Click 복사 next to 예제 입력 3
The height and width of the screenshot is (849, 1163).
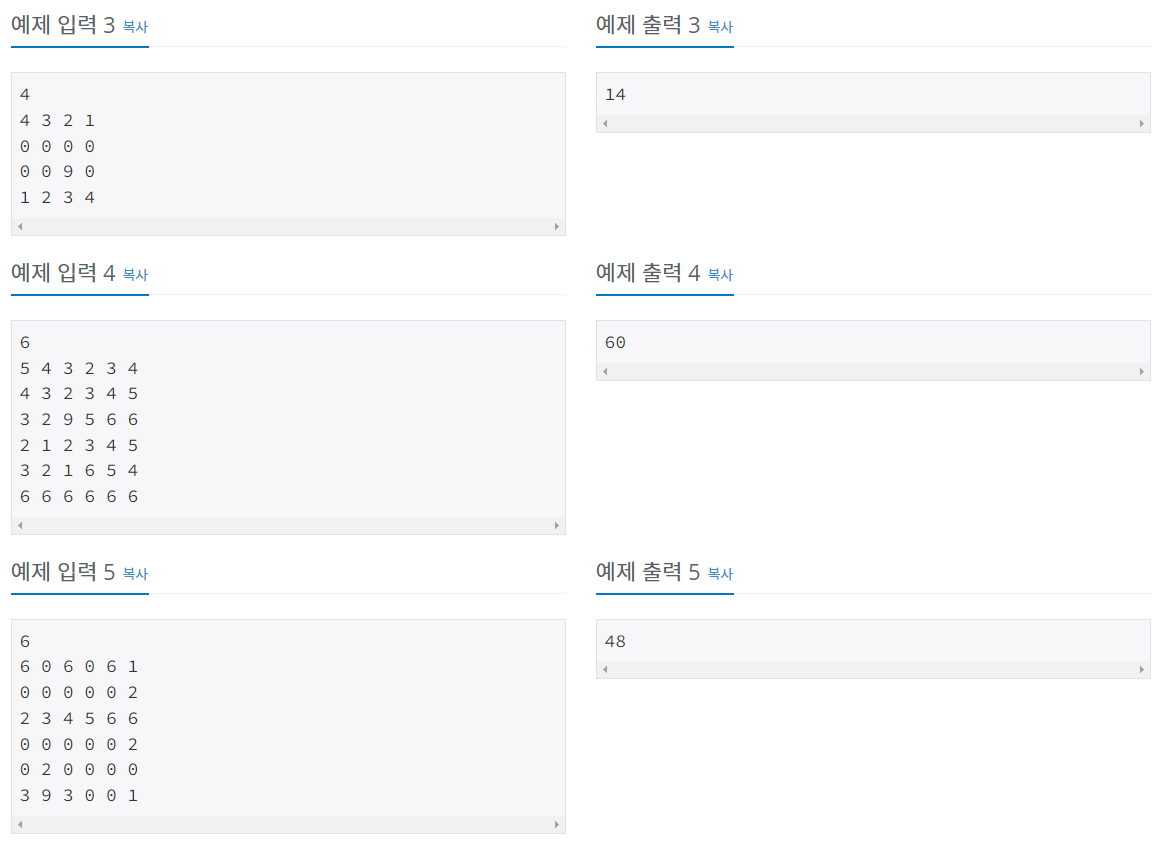(x=134, y=27)
